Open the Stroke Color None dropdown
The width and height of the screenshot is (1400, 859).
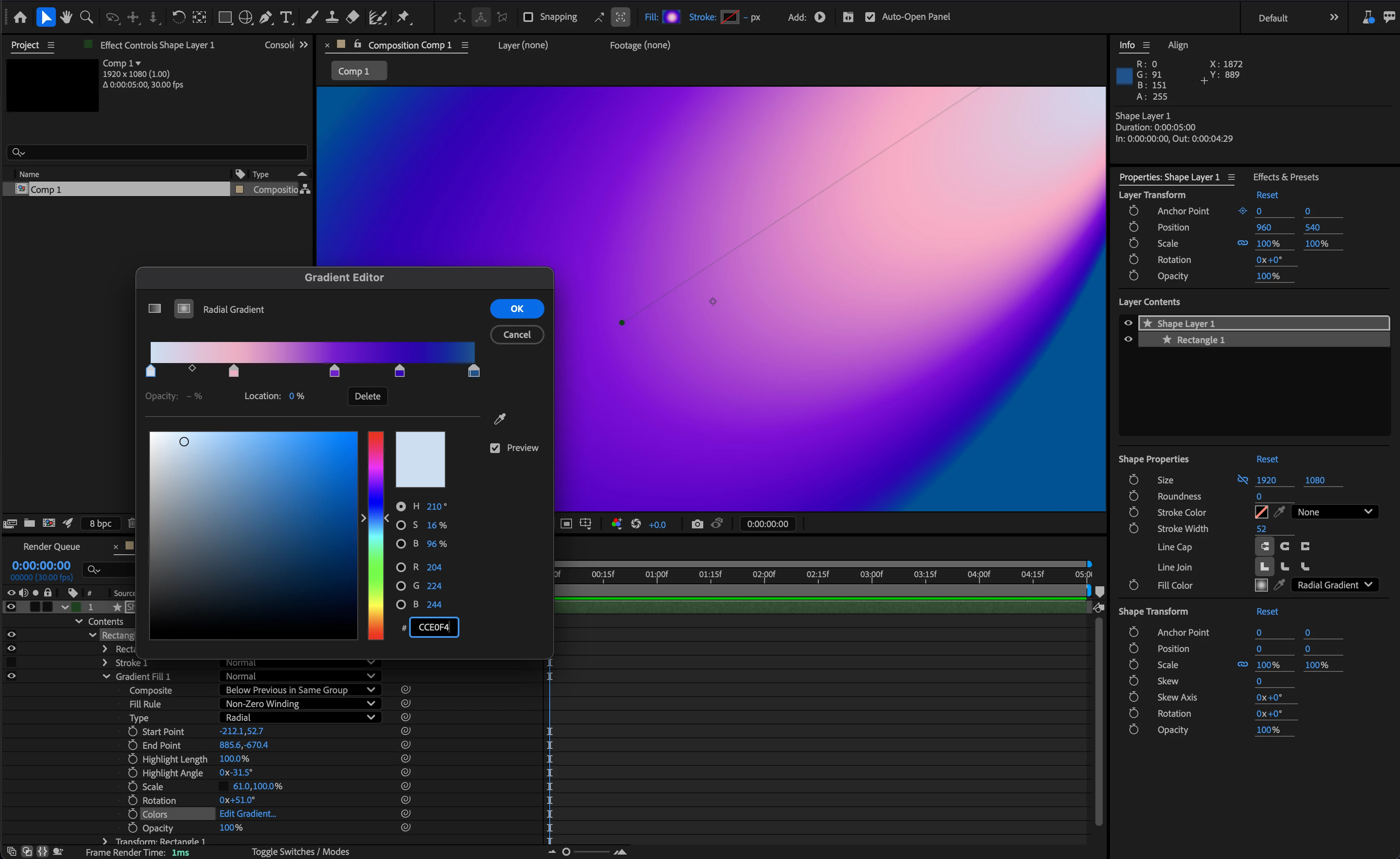[x=1334, y=512]
